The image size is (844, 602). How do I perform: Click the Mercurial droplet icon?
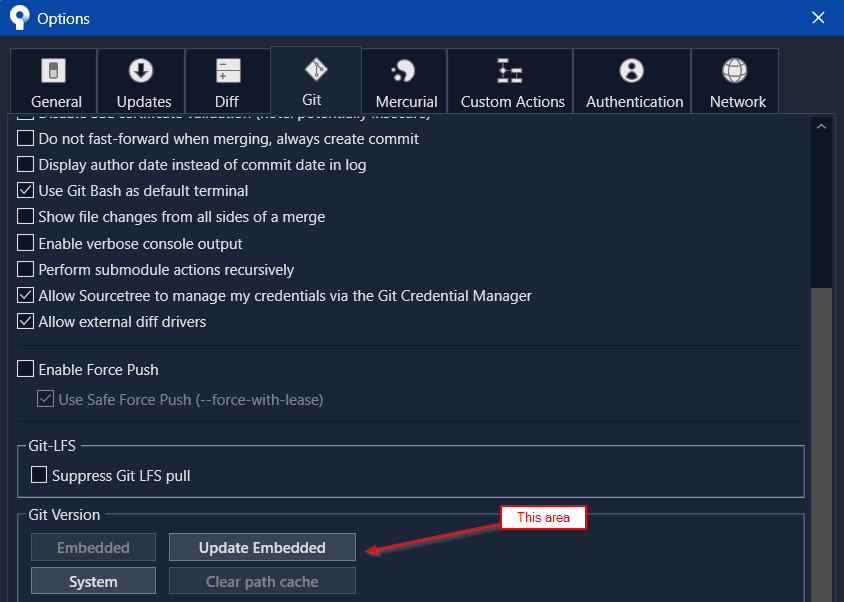405,72
